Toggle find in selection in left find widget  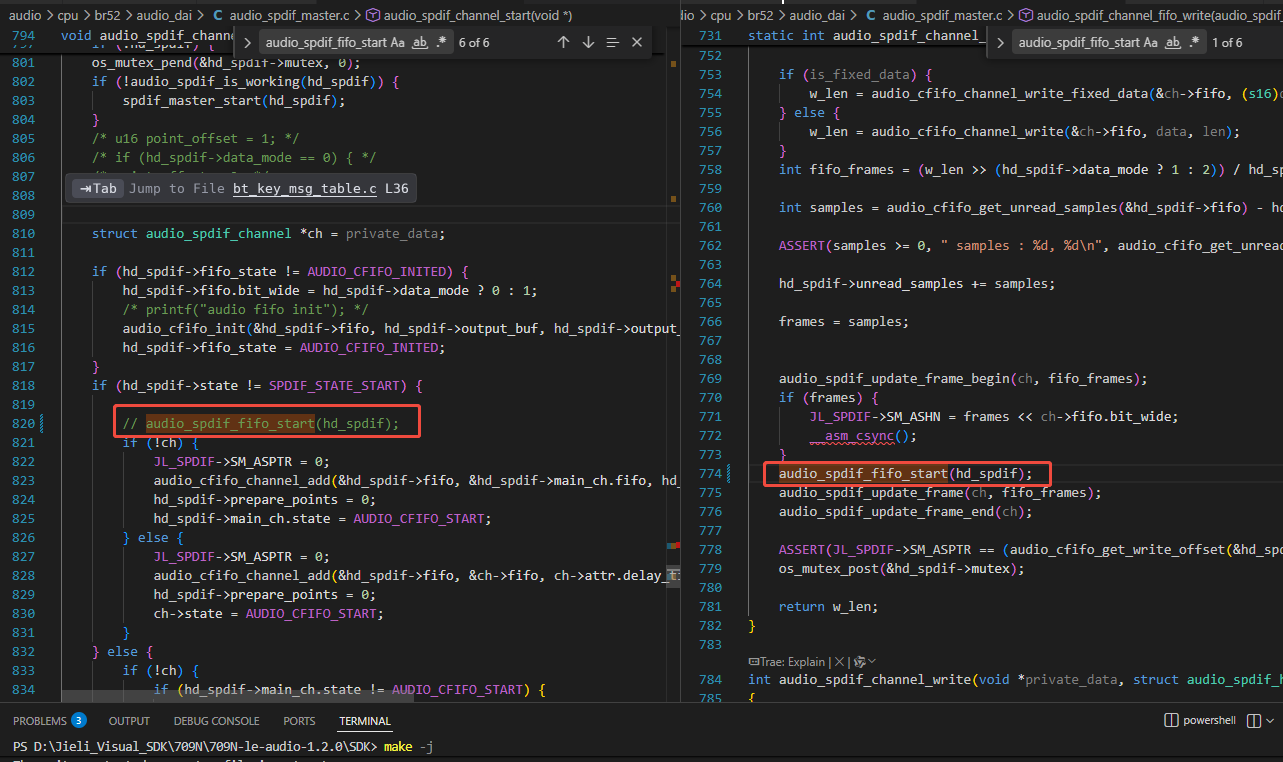click(613, 42)
